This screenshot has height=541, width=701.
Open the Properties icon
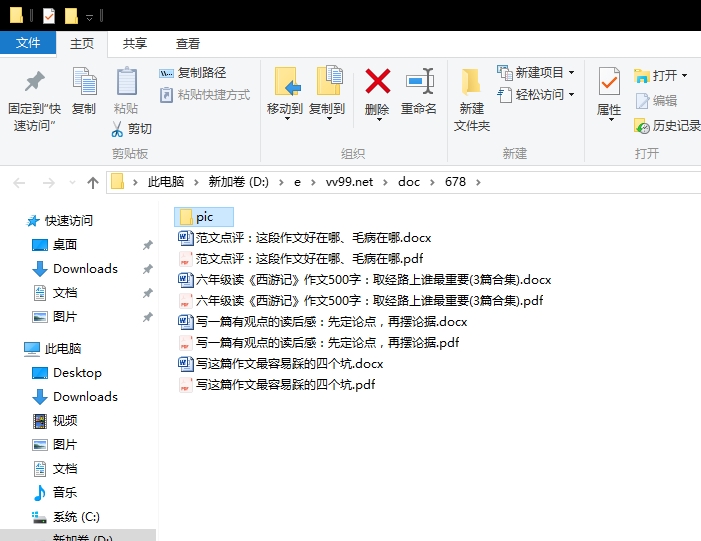pos(609,81)
